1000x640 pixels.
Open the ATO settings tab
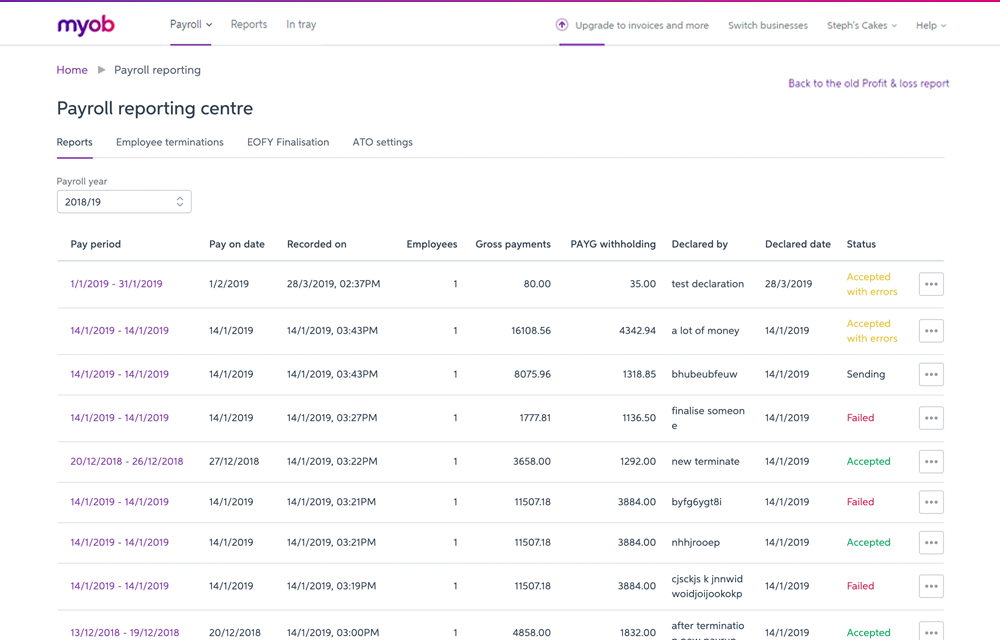(382, 142)
